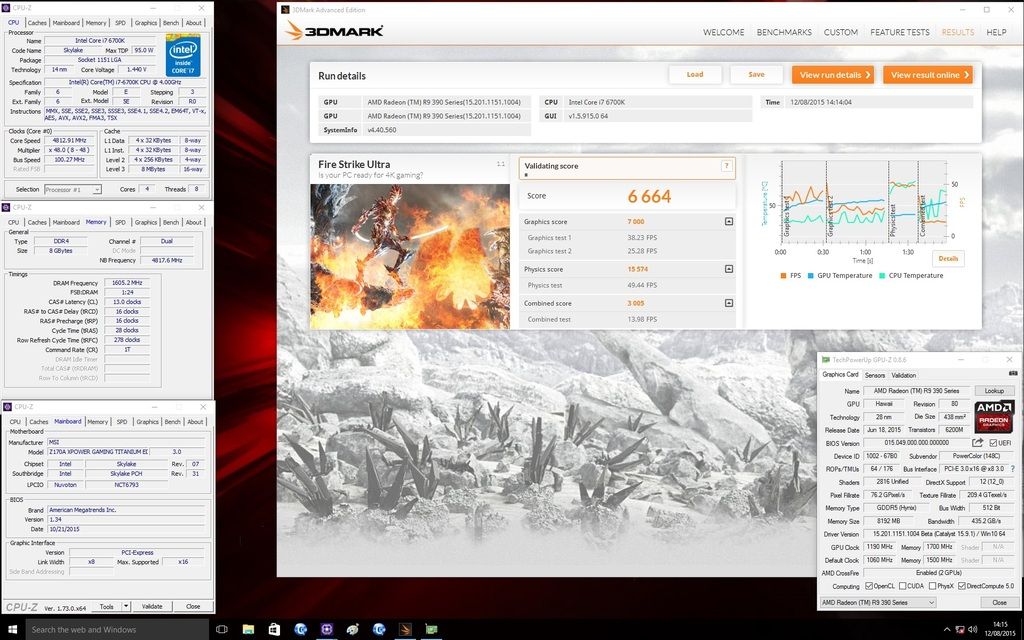Image resolution: width=1024 pixels, height=640 pixels.
Task: Click the 3DMark Advanced Edition title bar icon
Action: coord(285,10)
